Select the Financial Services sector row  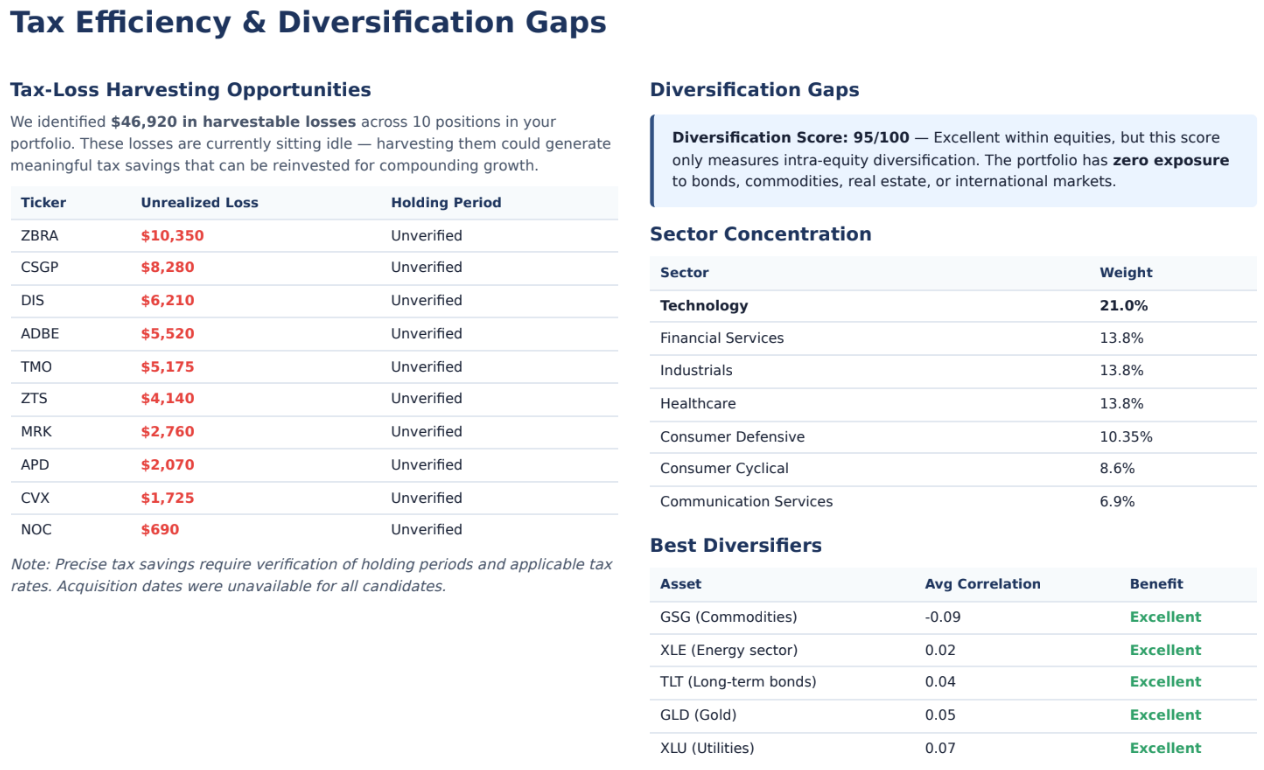[x=953, y=338]
